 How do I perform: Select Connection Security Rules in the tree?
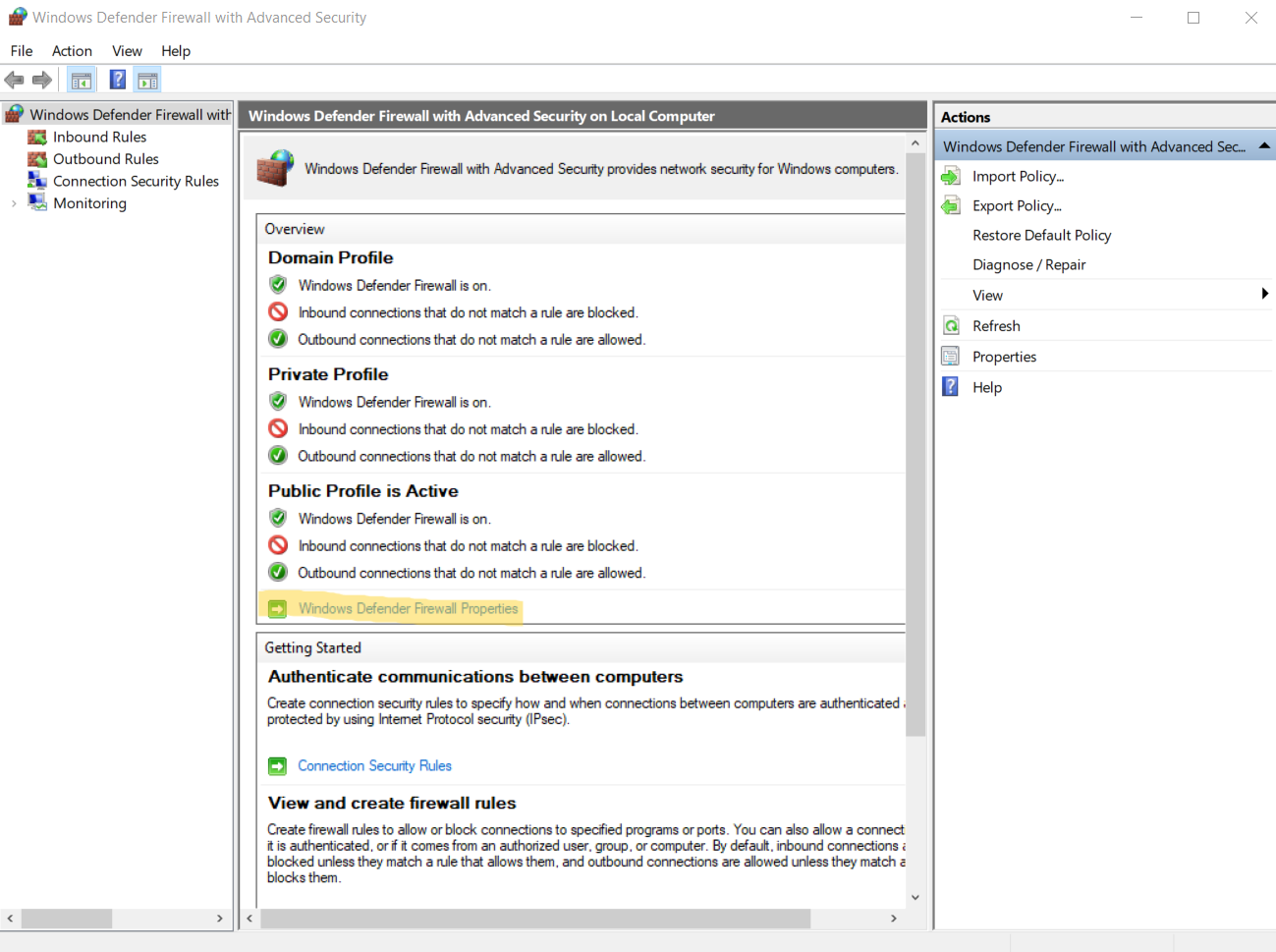click(x=136, y=182)
